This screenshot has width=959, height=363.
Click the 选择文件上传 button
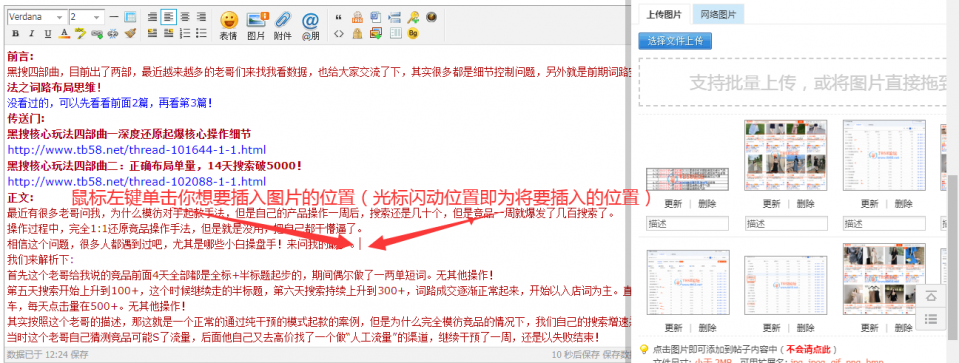(x=675, y=41)
